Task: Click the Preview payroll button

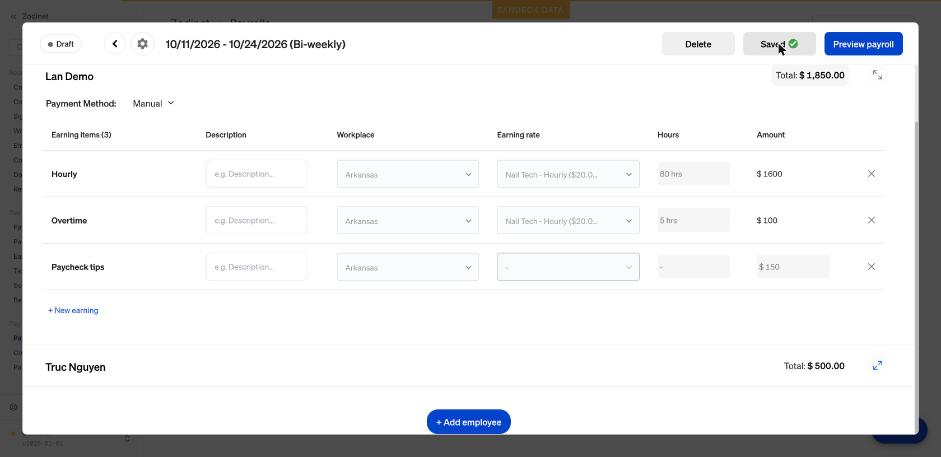Action: 863,44
